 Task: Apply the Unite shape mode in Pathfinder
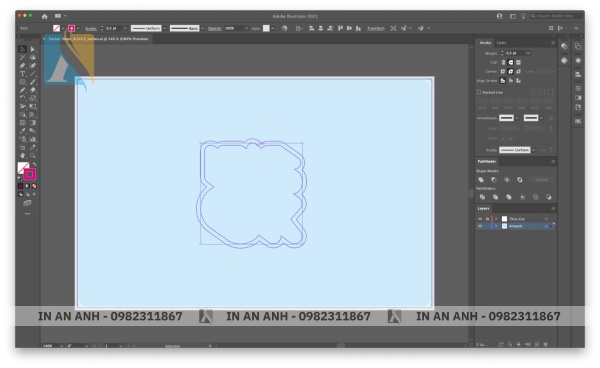(x=481, y=179)
